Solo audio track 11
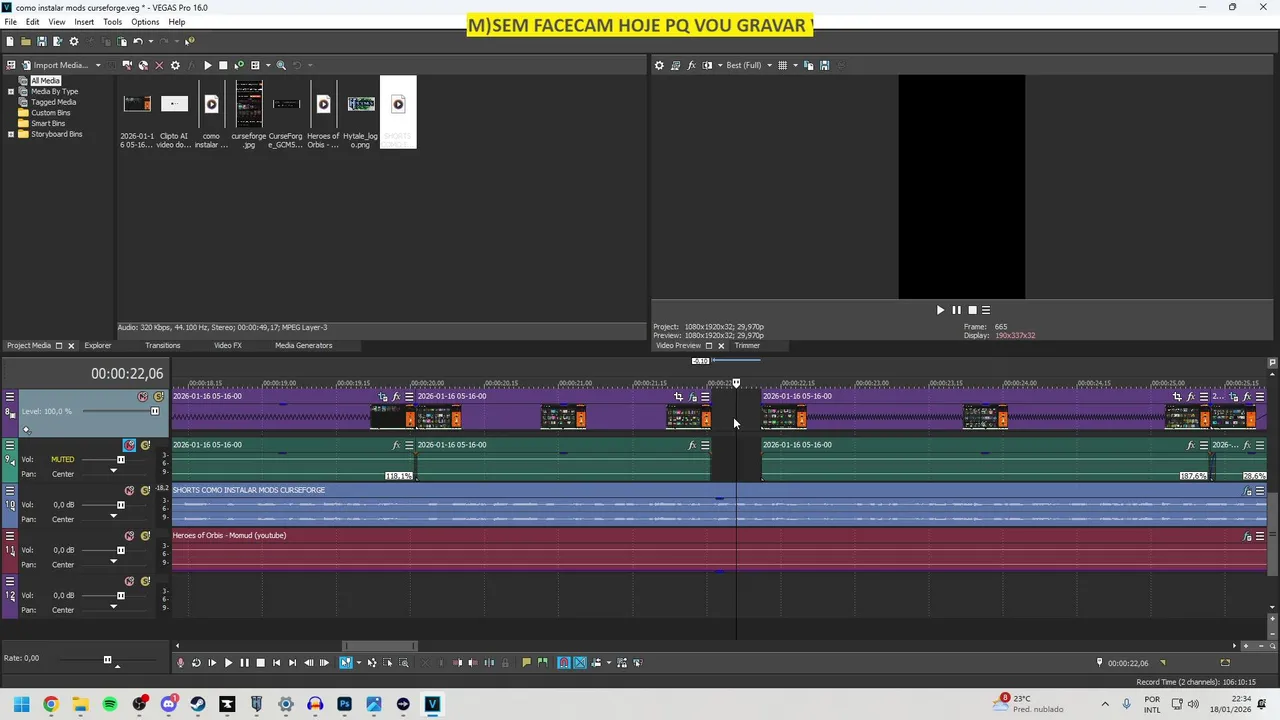1280x720 pixels. click(x=145, y=536)
